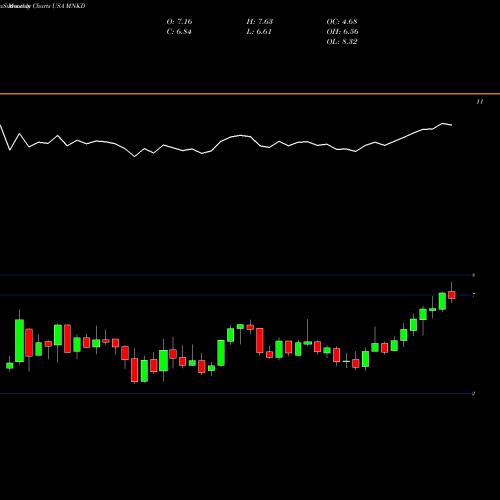Click the 'OC: 4.68' value
The width and height of the screenshot is (500, 500).
coord(342,22)
